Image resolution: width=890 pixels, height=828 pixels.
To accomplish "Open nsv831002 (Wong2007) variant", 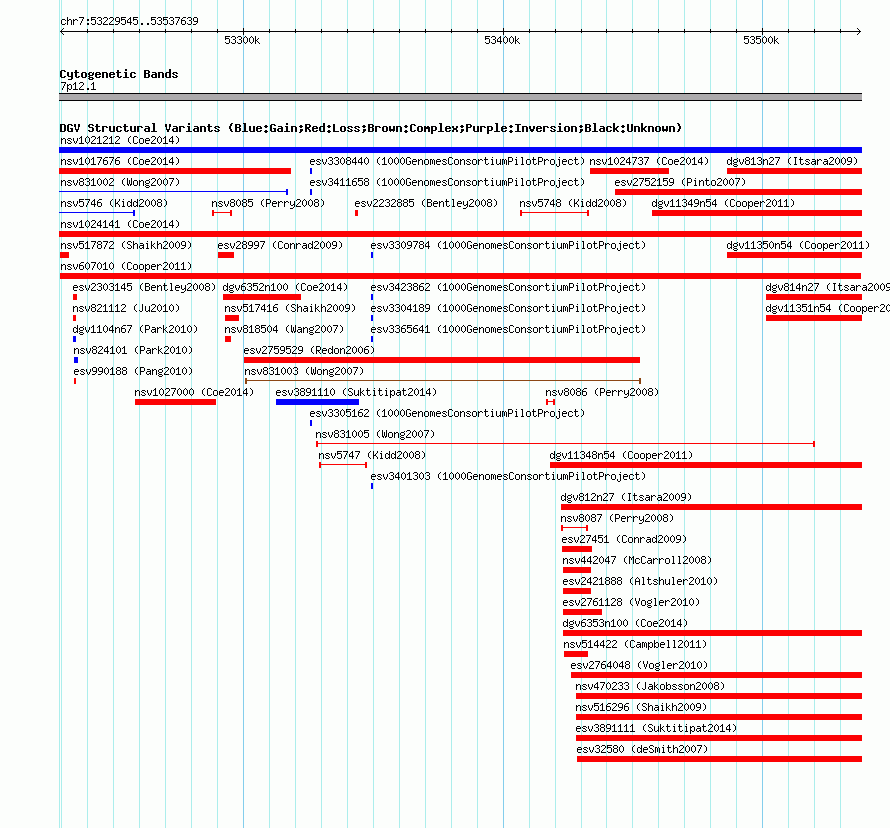I will point(120,182).
